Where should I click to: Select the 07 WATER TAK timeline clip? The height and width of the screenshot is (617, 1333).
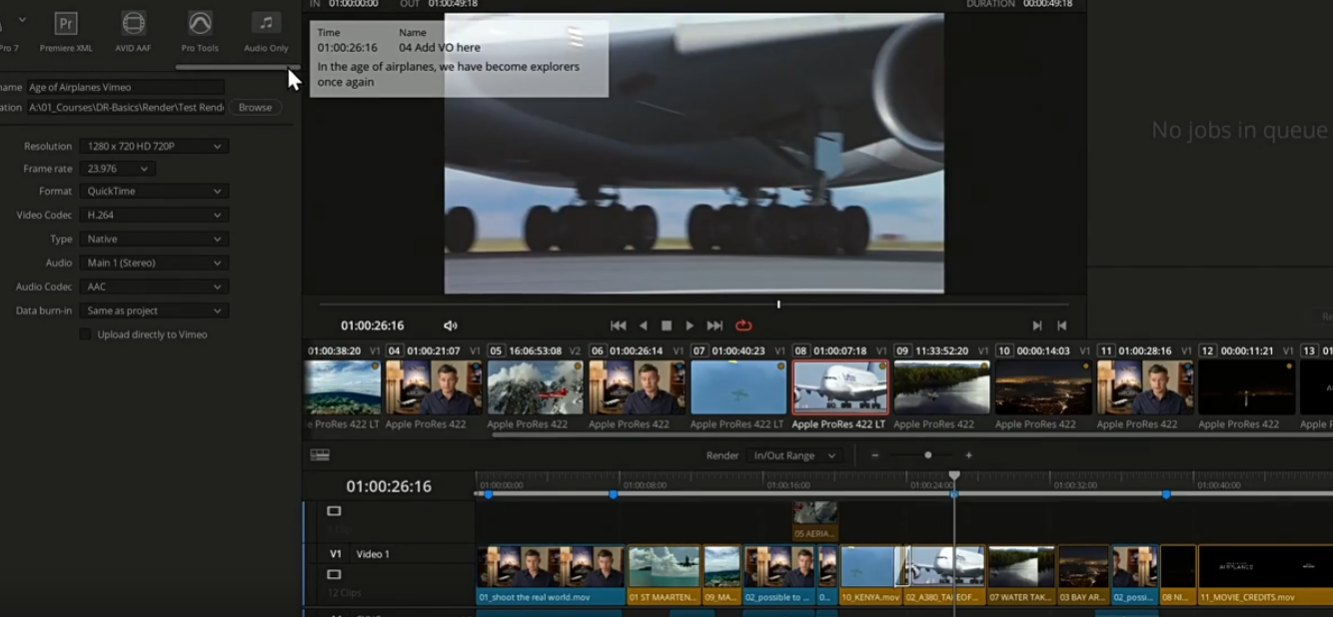click(1022, 575)
